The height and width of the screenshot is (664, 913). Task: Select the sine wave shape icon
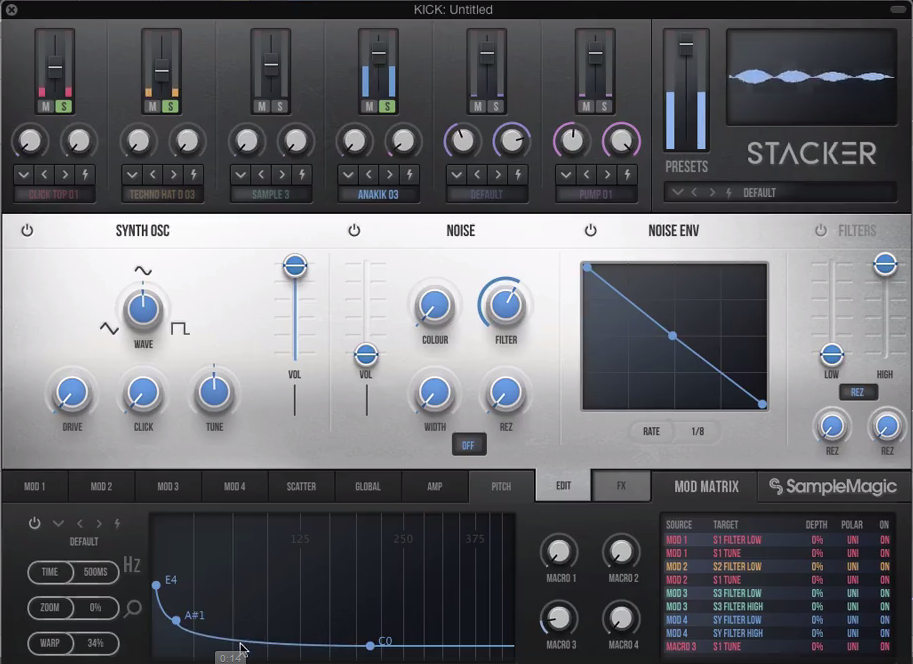[143, 271]
